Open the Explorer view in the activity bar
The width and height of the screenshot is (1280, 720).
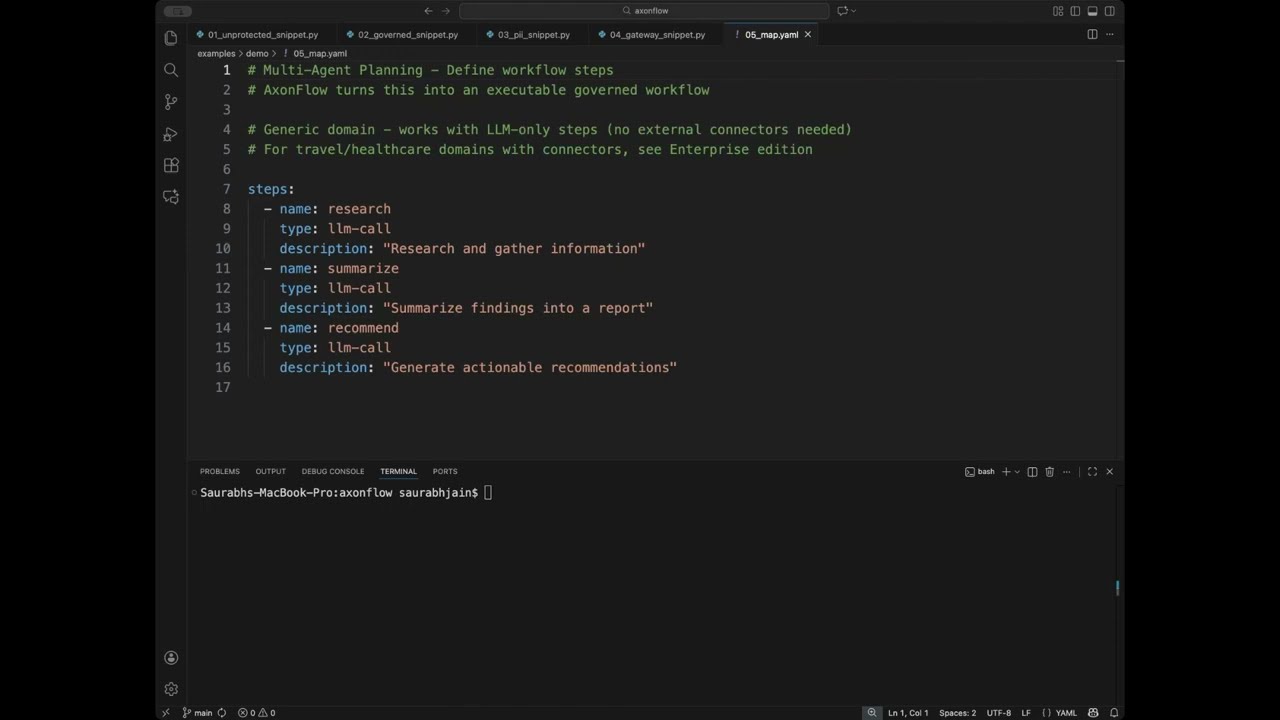click(171, 38)
